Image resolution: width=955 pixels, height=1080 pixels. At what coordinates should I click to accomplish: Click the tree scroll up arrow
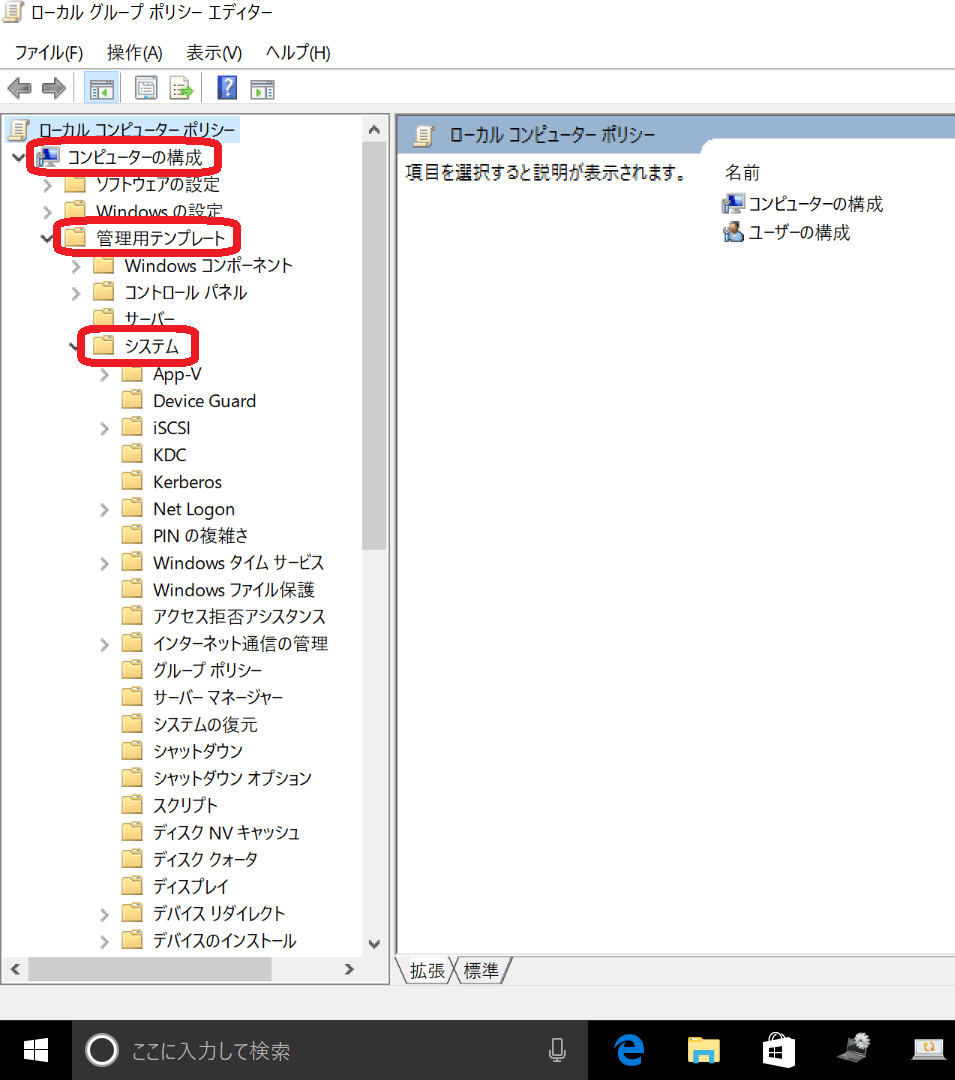coord(374,129)
